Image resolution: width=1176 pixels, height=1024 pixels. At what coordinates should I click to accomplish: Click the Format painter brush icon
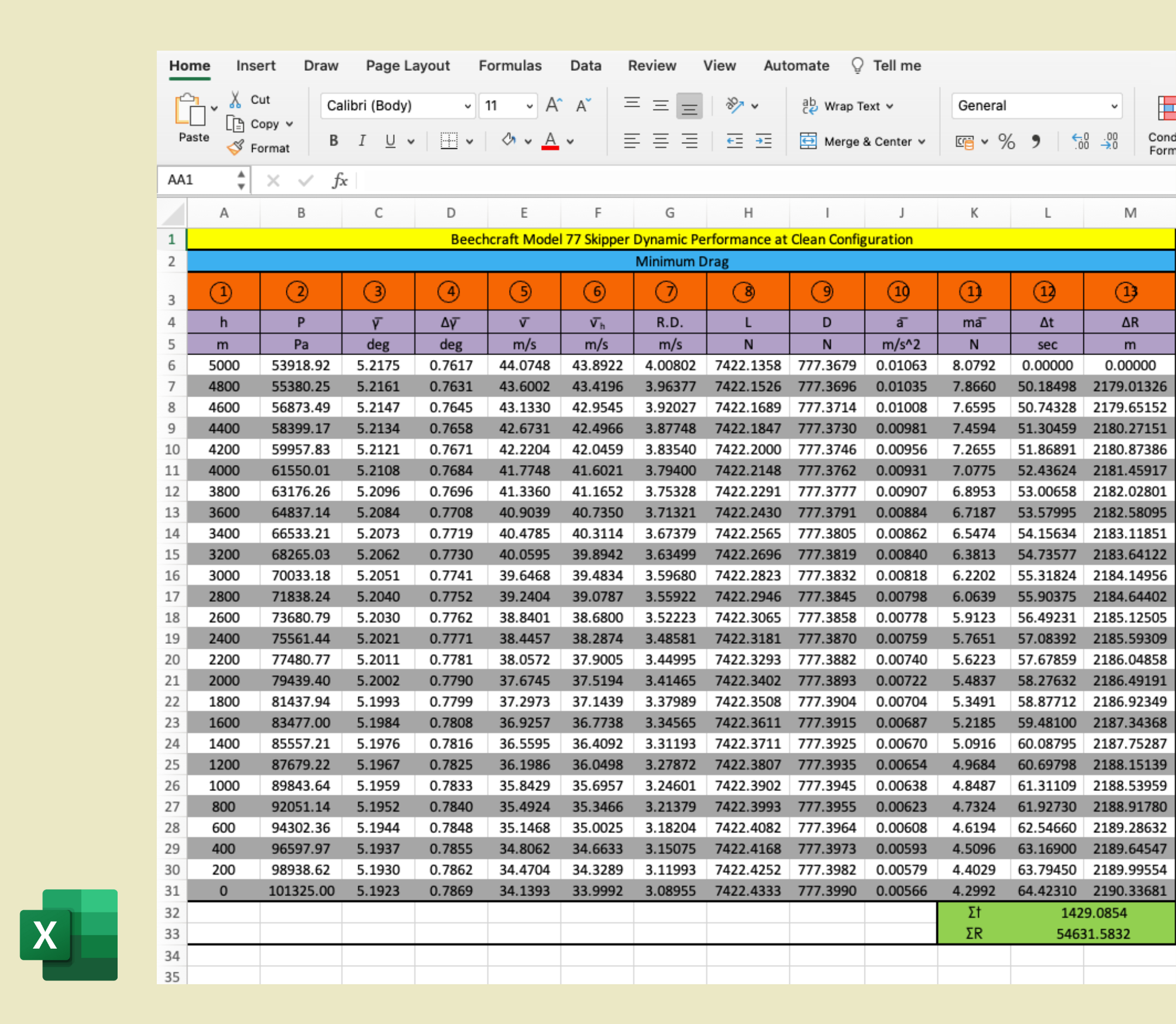[x=235, y=148]
